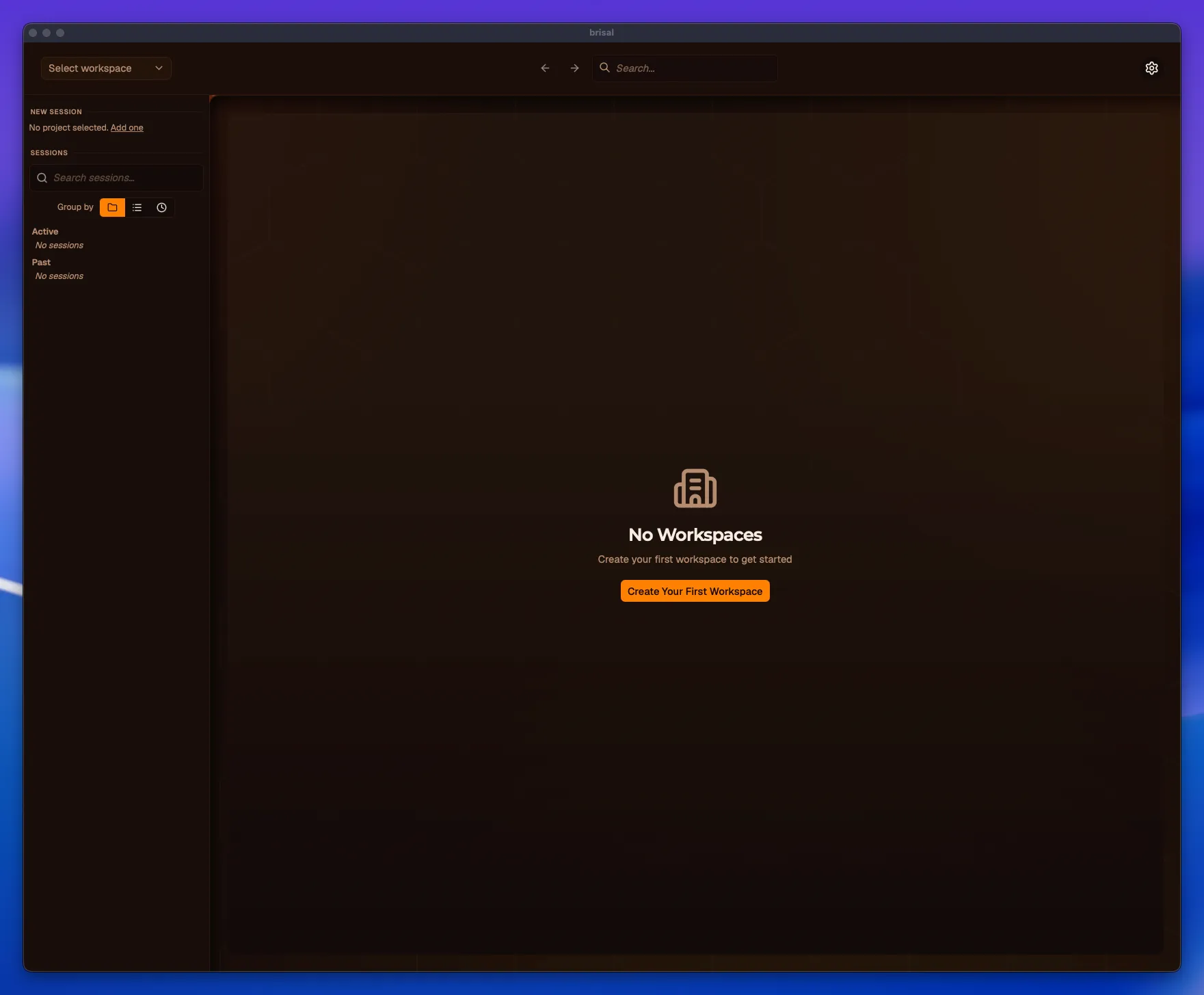Select the Past sessions heading
This screenshot has height=995, width=1204.
click(x=41, y=263)
